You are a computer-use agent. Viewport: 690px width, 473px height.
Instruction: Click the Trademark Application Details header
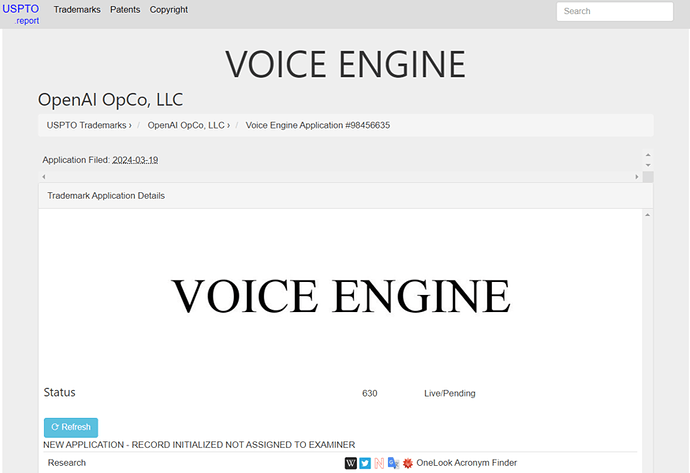pyautogui.click(x=346, y=196)
